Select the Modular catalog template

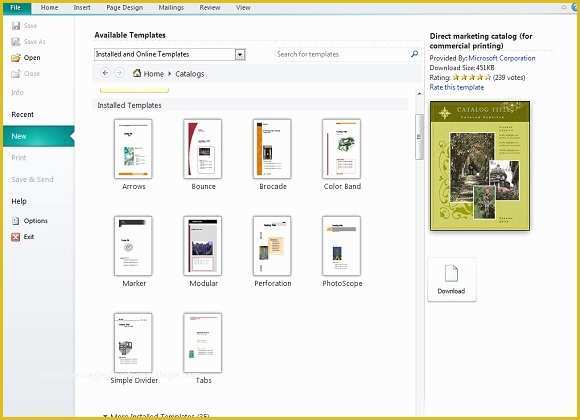[203, 252]
